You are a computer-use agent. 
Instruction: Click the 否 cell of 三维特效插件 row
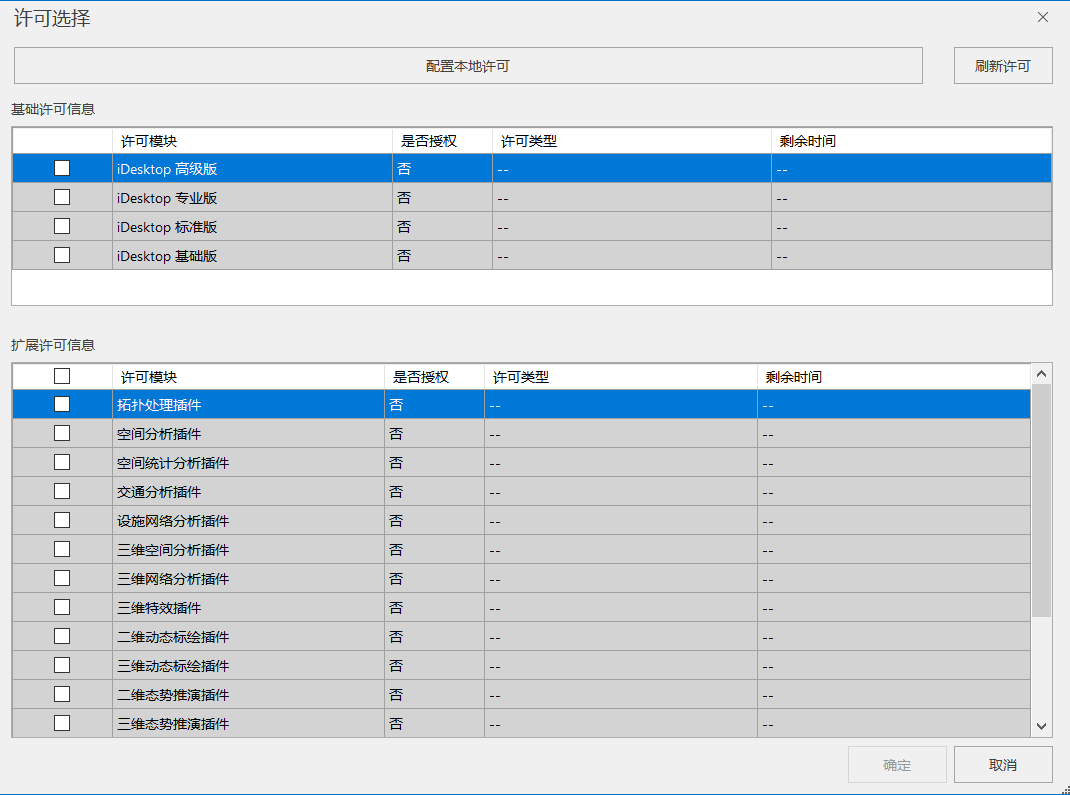point(435,608)
